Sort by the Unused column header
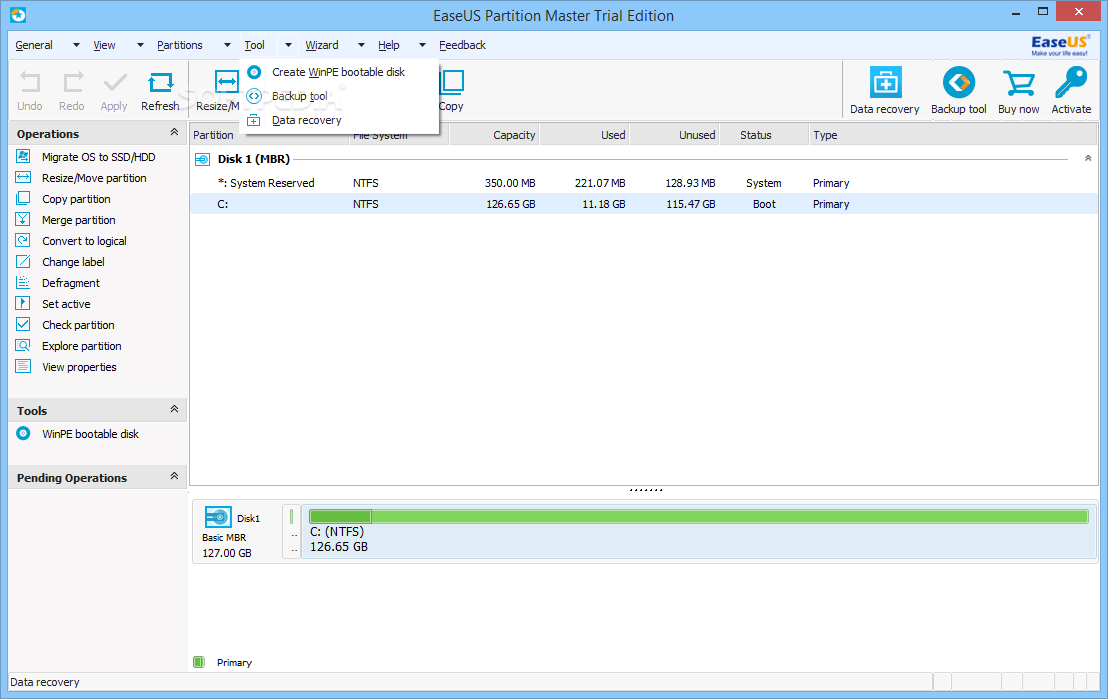The image size is (1108, 699). coord(675,135)
